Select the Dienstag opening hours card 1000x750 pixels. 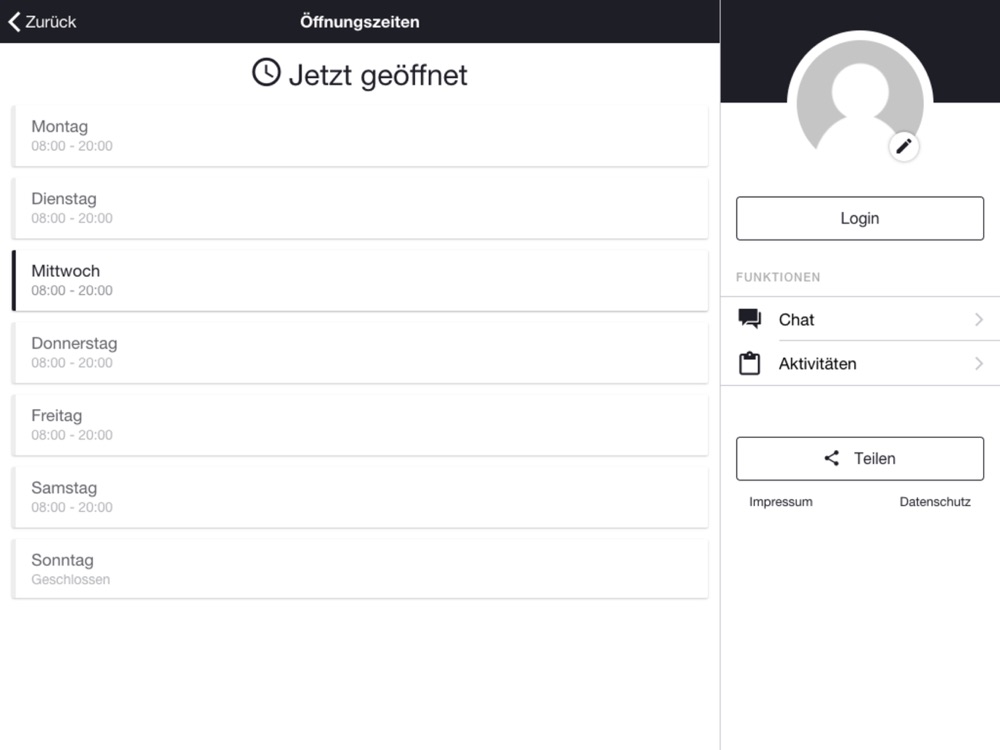pyautogui.click(x=360, y=208)
